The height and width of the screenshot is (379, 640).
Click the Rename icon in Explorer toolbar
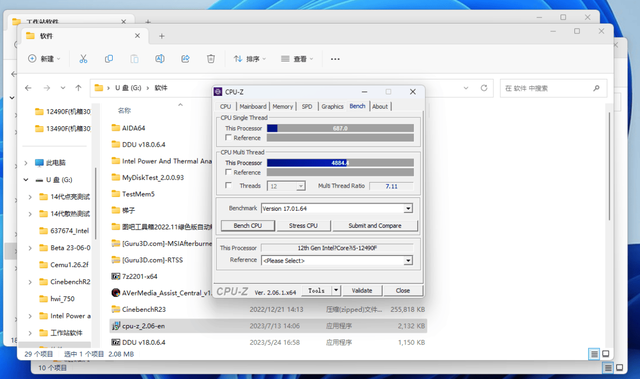coord(160,59)
